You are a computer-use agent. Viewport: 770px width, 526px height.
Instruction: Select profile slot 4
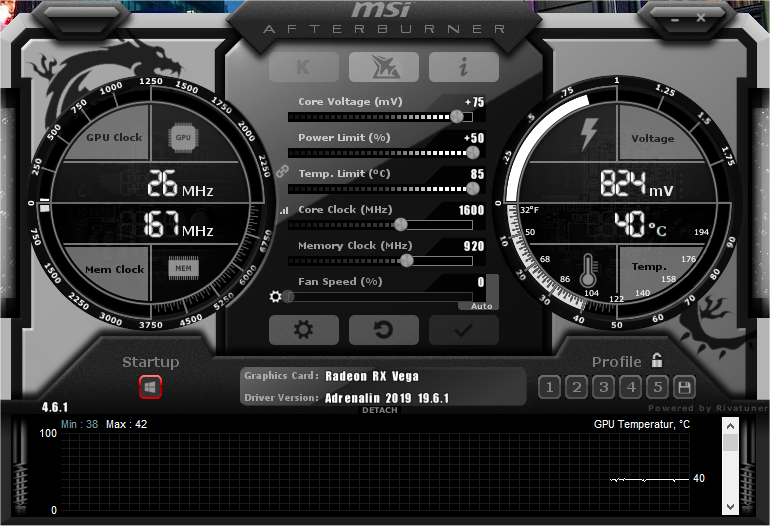coord(631,388)
